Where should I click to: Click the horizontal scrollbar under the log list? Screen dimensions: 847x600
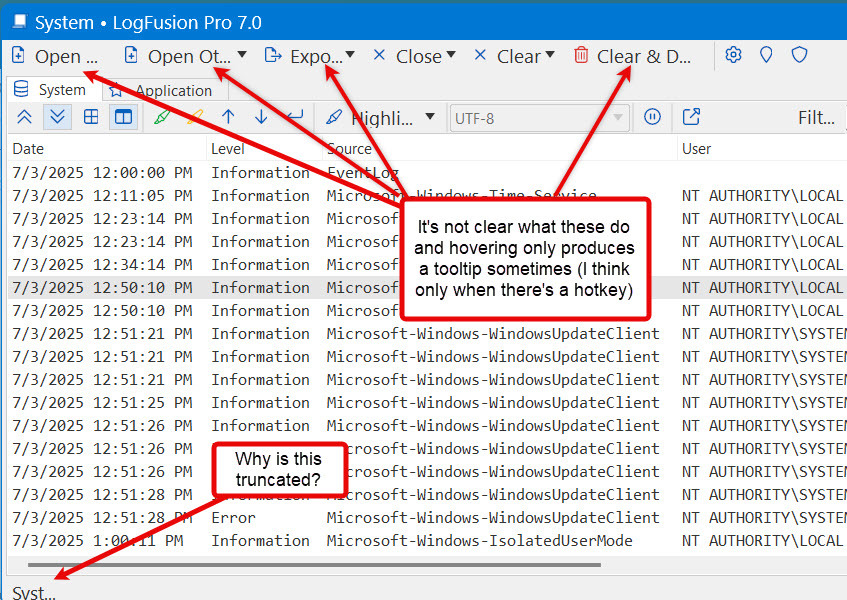point(314,565)
